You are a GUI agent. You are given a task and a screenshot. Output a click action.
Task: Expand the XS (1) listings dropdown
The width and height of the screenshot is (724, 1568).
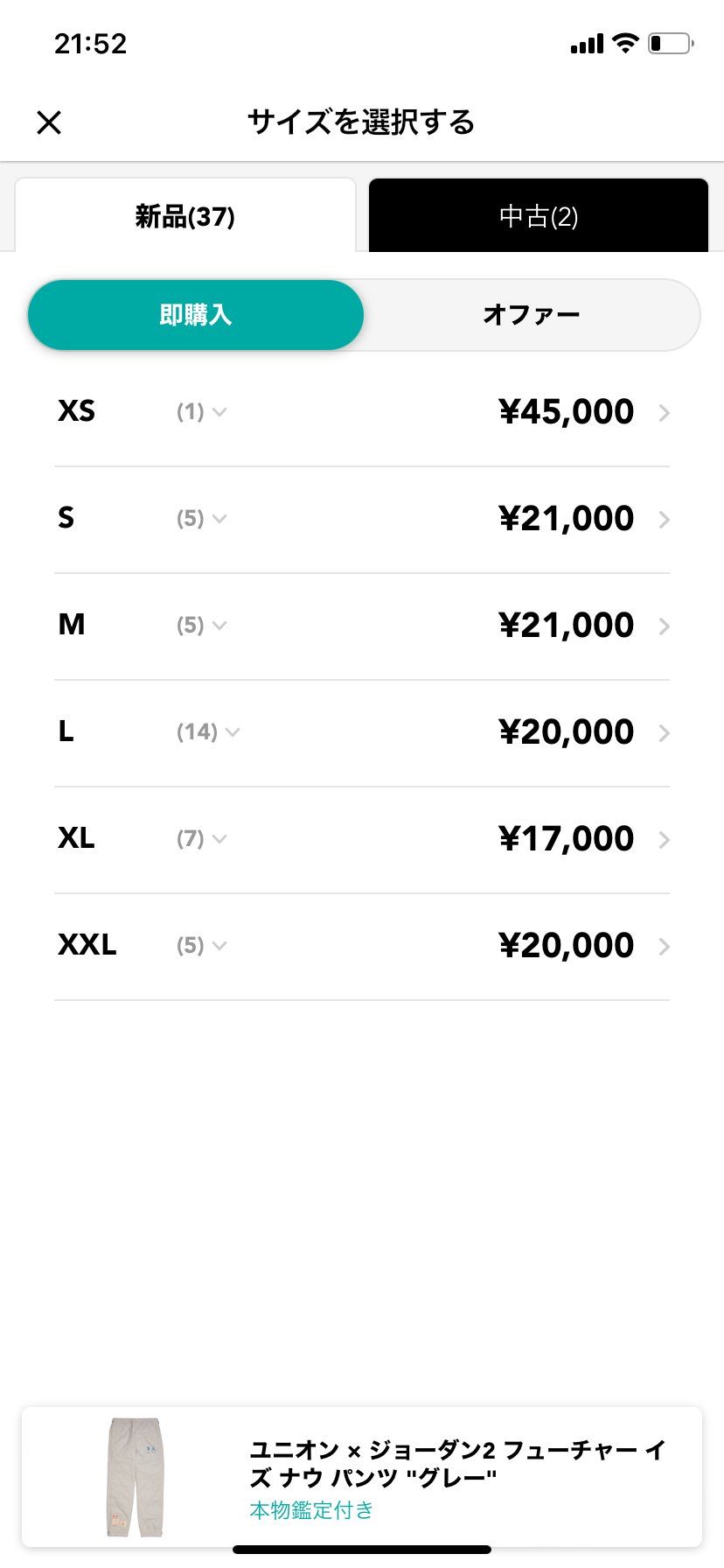(x=202, y=411)
